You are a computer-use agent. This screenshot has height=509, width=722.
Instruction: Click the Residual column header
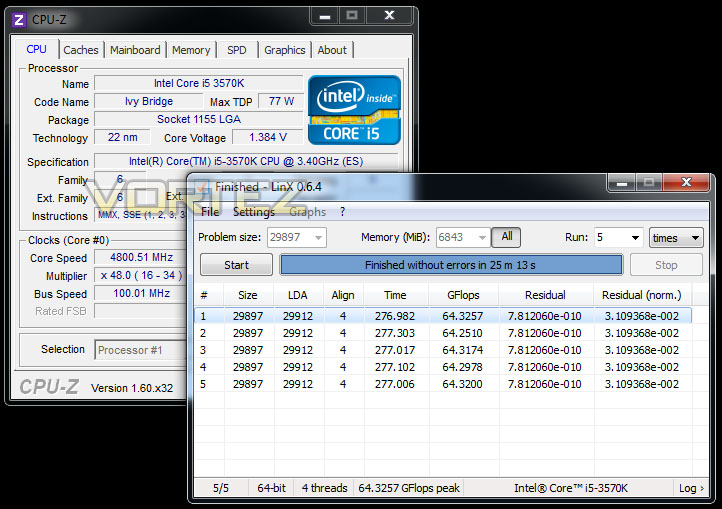[545, 295]
